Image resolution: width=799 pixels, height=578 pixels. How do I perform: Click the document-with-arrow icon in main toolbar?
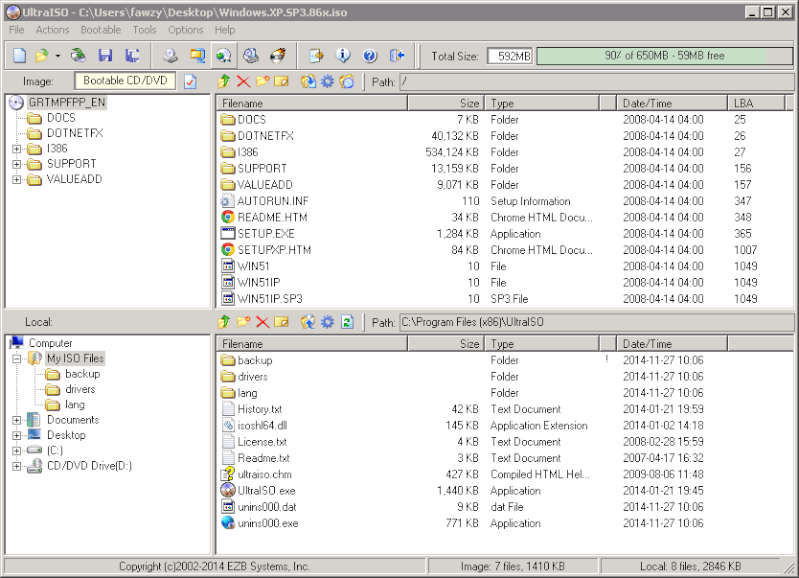point(316,56)
